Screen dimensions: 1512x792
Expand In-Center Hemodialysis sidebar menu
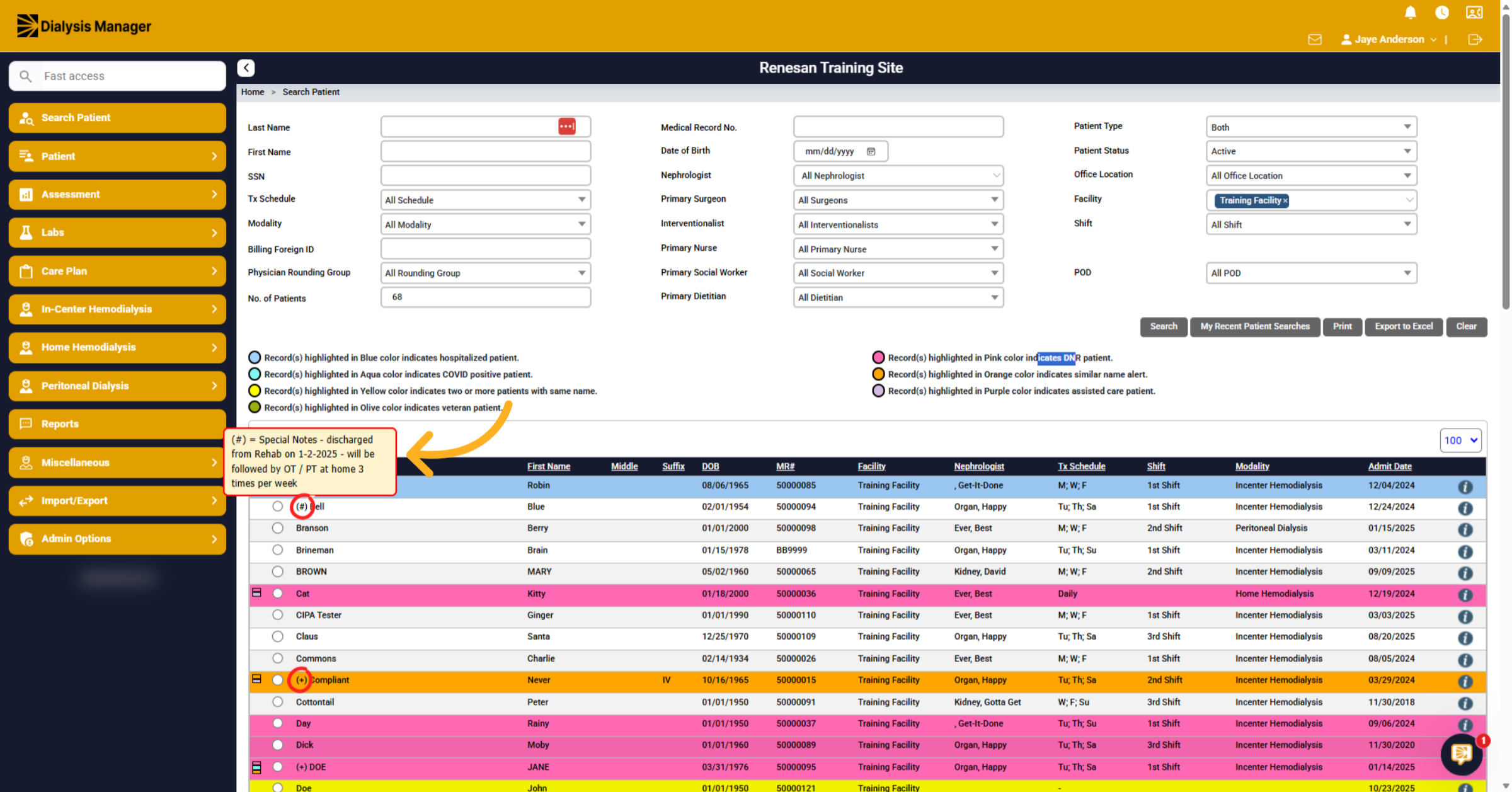point(117,309)
